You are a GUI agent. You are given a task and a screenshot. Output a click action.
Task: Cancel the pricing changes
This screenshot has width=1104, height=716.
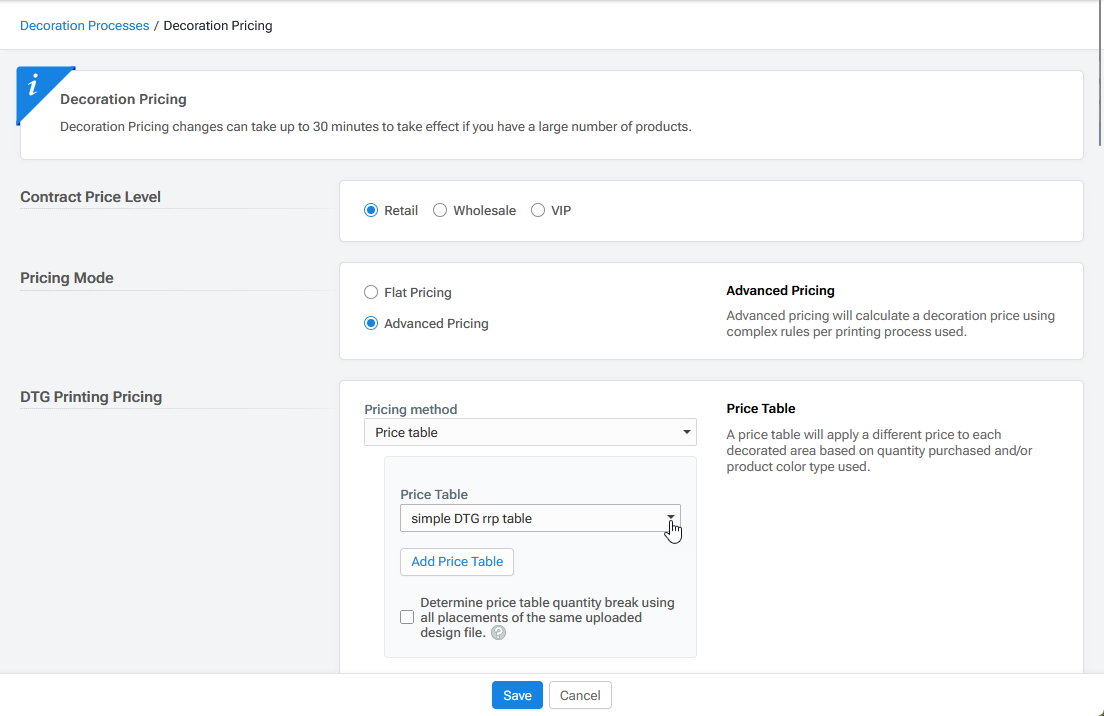coord(580,696)
